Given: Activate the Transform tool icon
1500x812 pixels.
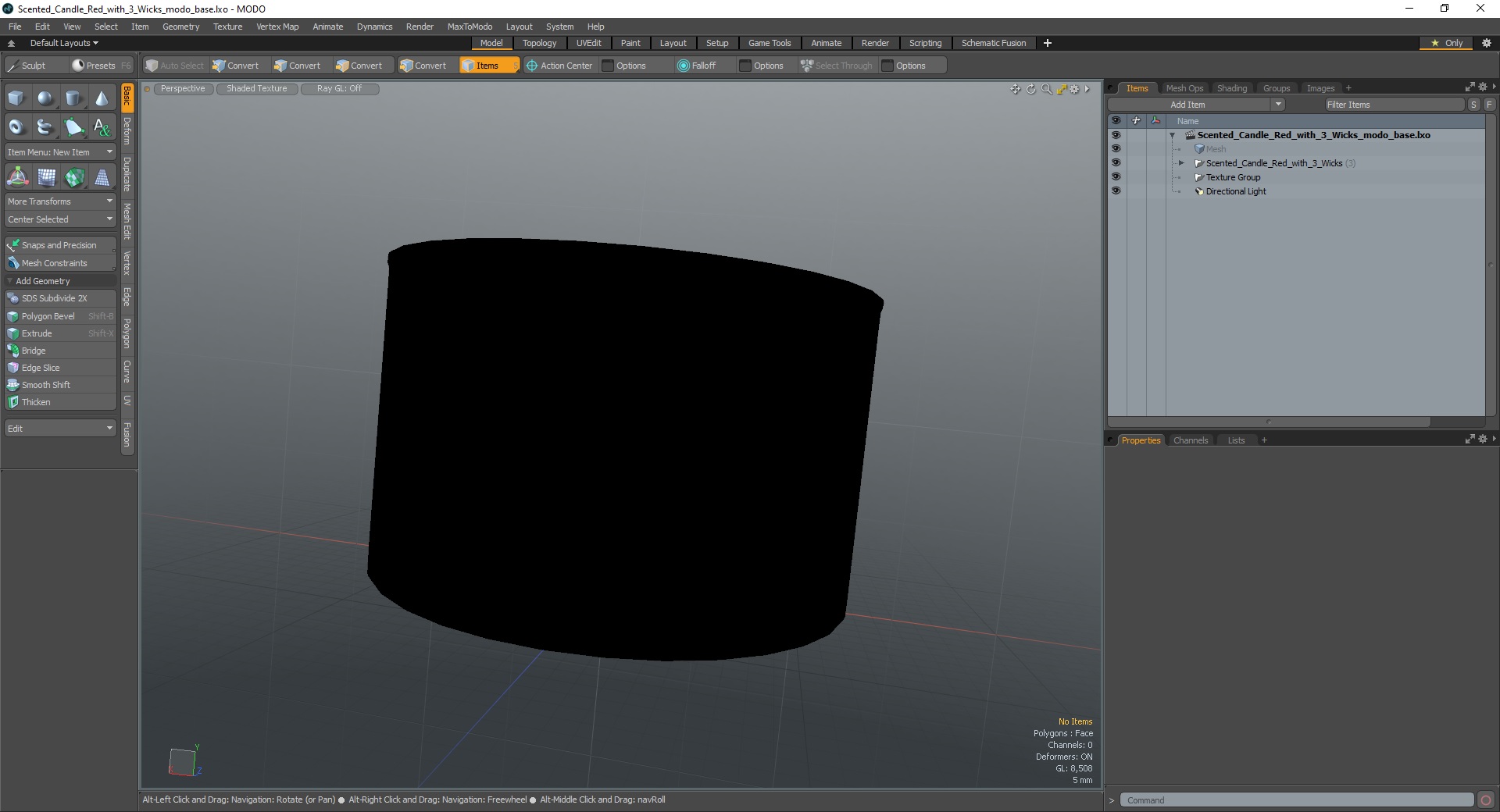Looking at the screenshot, I should [x=17, y=178].
